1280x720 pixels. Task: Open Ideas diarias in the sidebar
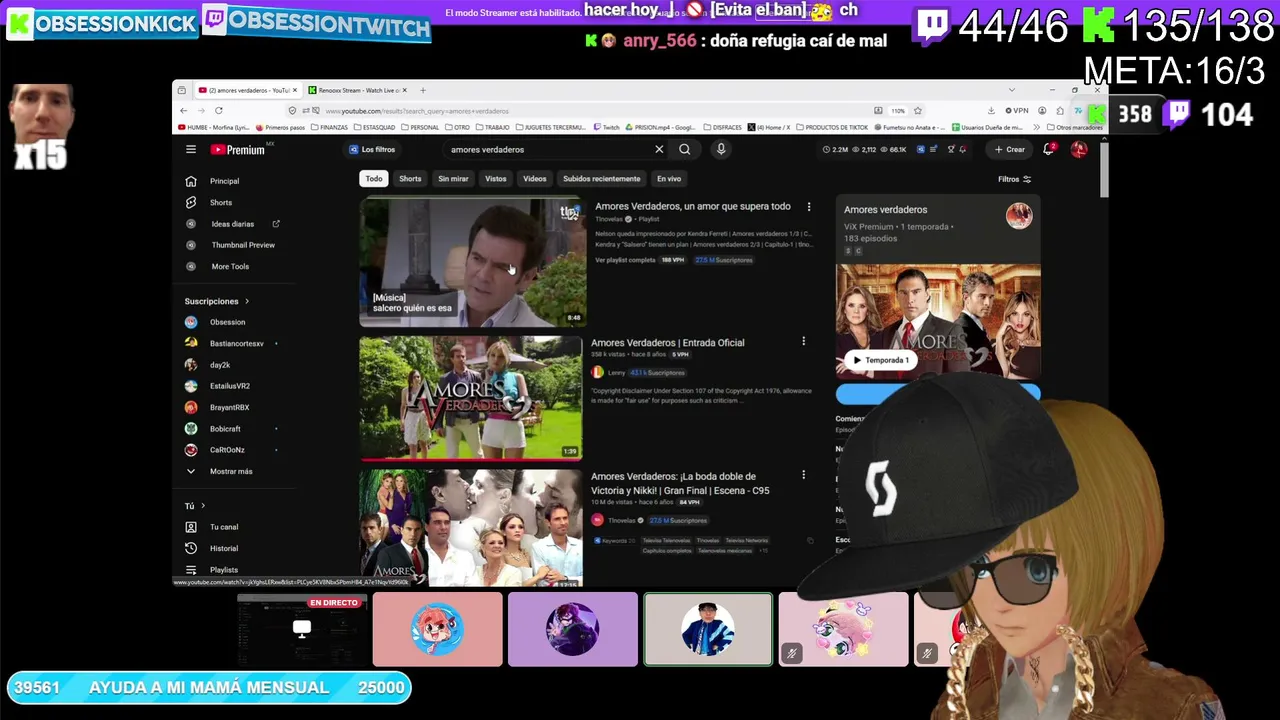pos(232,224)
